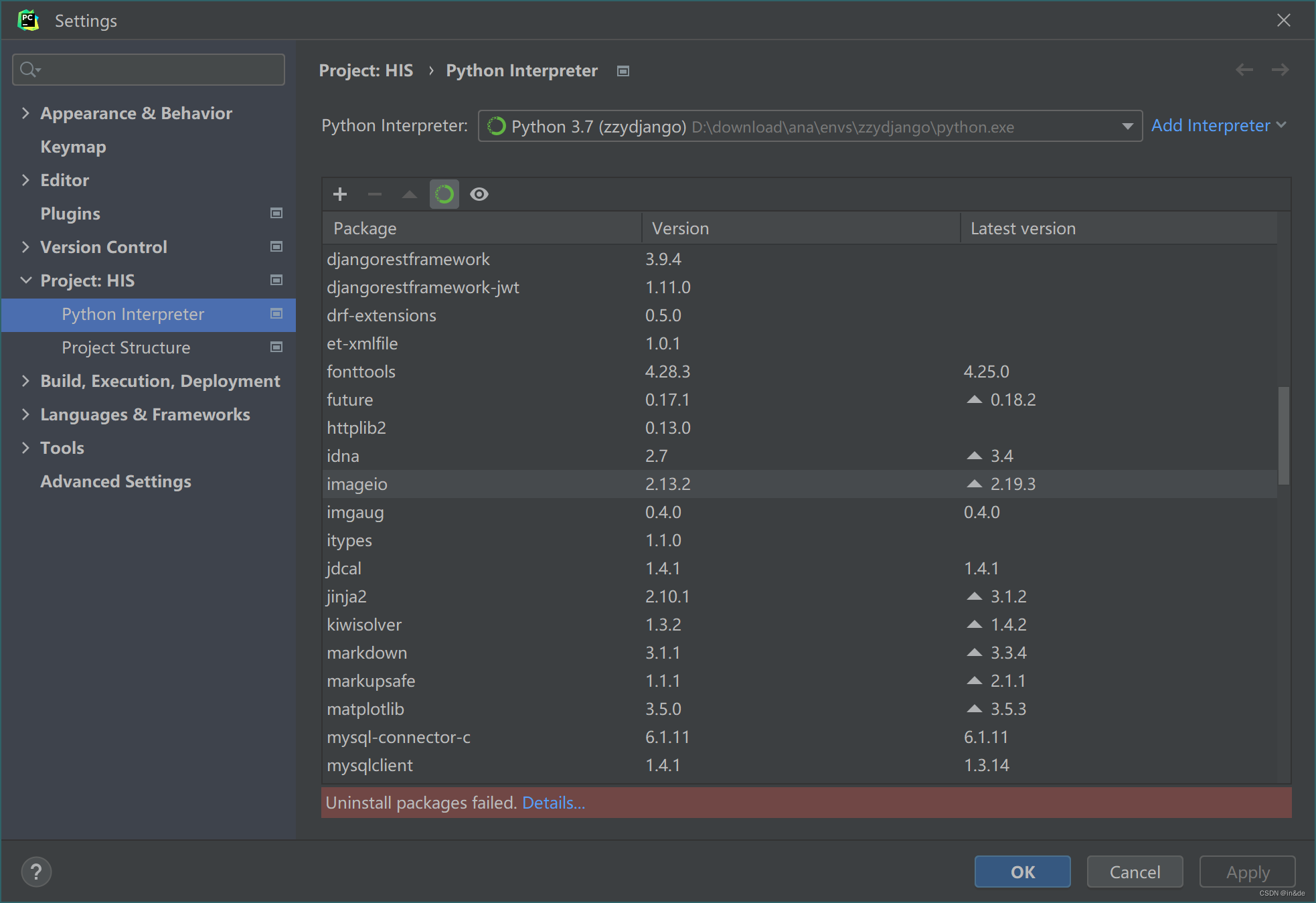Open the Details link for uninstall failure

pos(554,803)
